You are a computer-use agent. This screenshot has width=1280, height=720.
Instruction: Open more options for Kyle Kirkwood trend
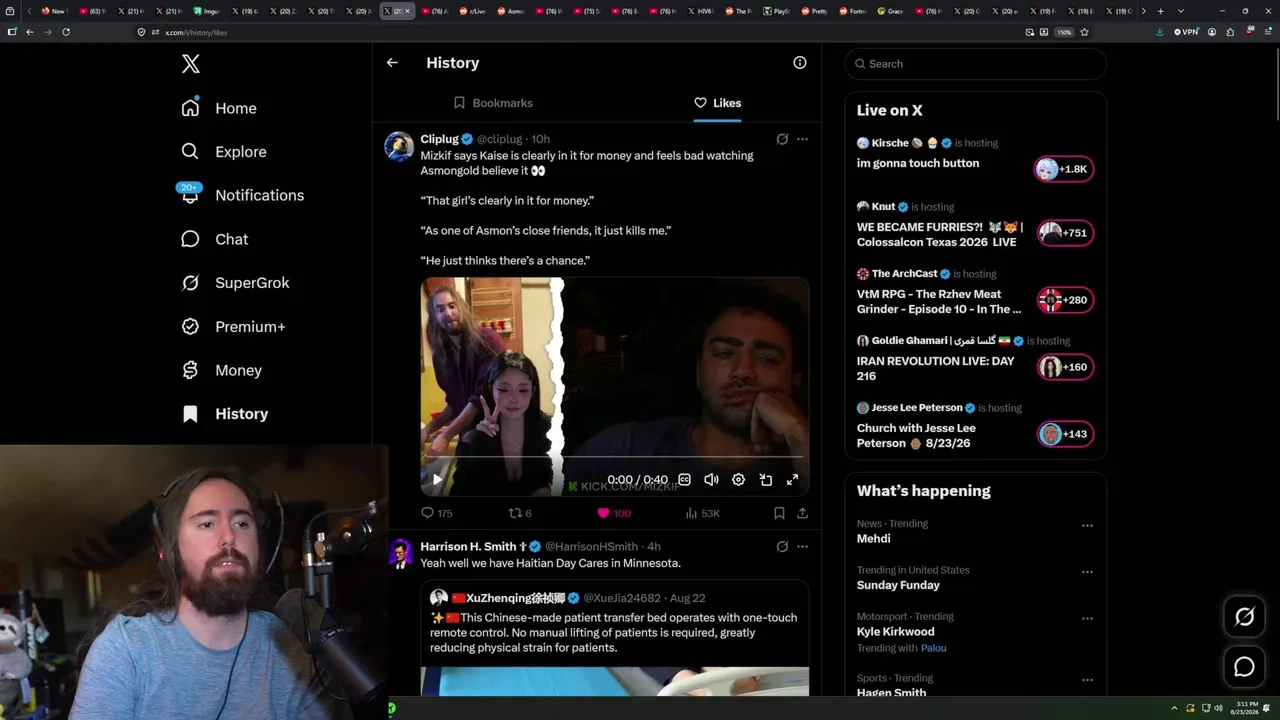click(1087, 619)
